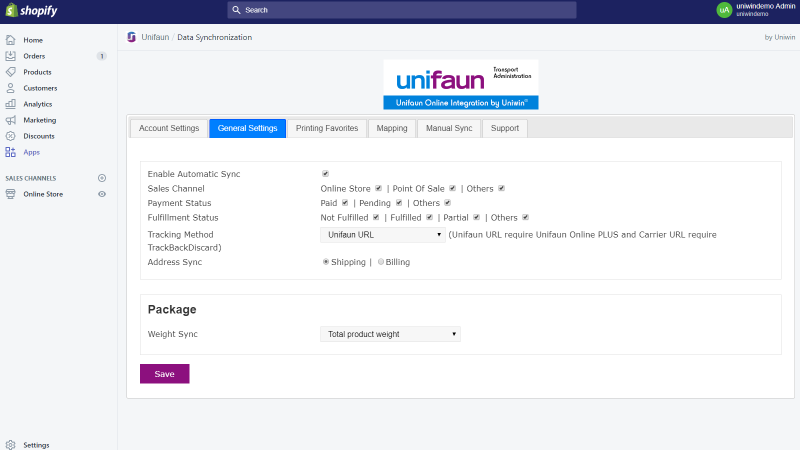Image resolution: width=800 pixels, height=450 pixels.
Task: Toggle Sales Channel Others checkbox
Action: coord(502,188)
